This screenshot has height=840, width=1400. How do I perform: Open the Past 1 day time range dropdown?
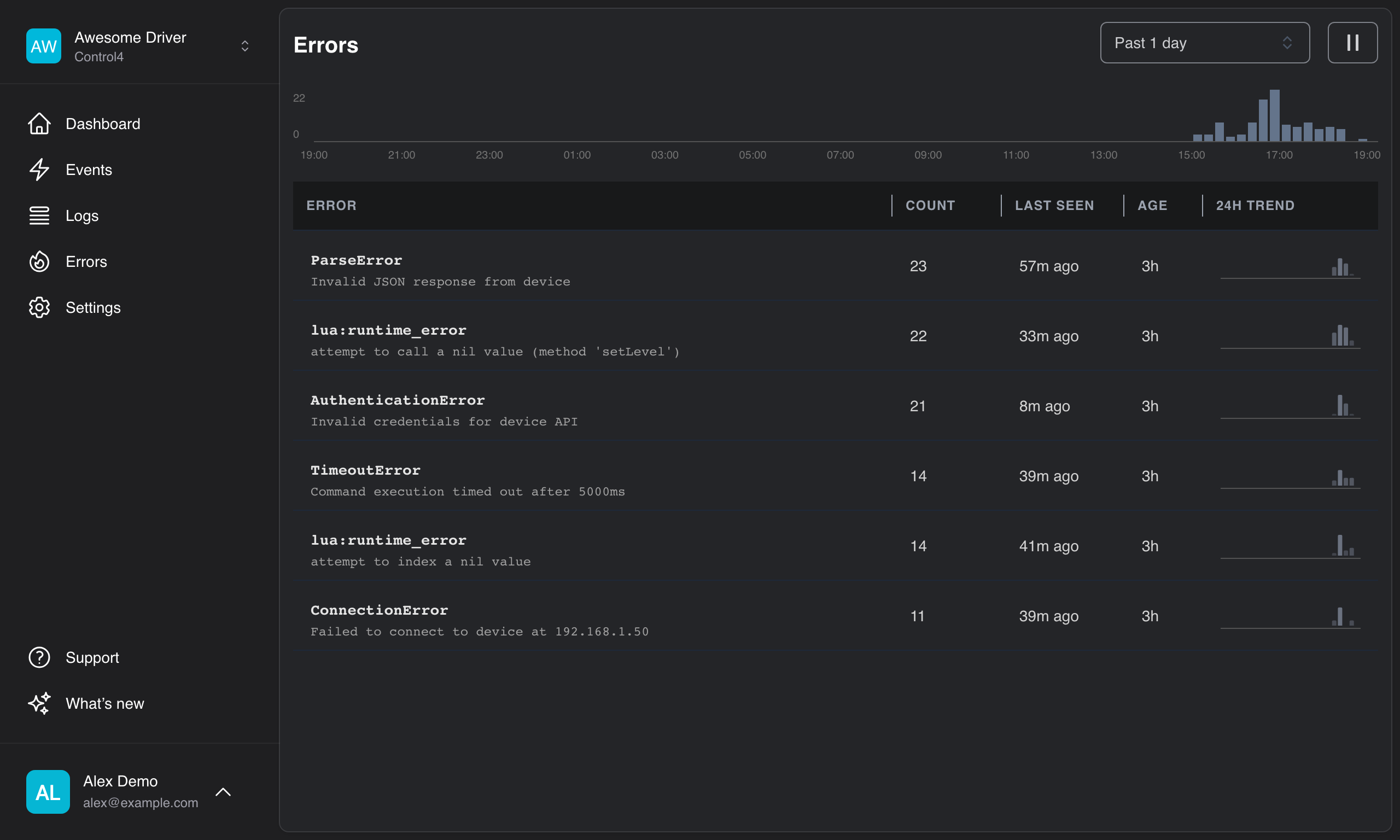[1205, 43]
